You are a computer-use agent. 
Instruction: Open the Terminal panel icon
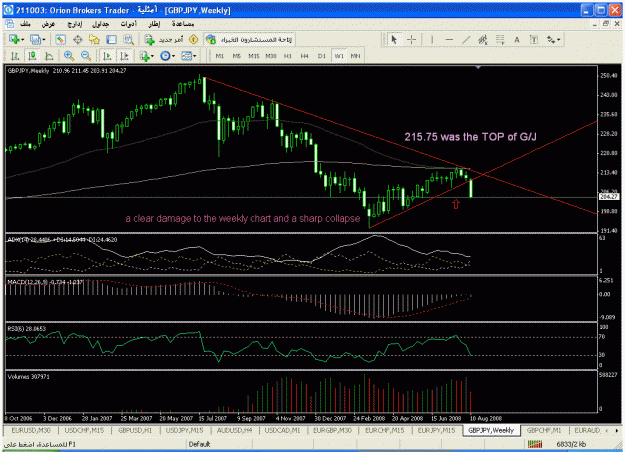pyautogui.click(x=111, y=39)
